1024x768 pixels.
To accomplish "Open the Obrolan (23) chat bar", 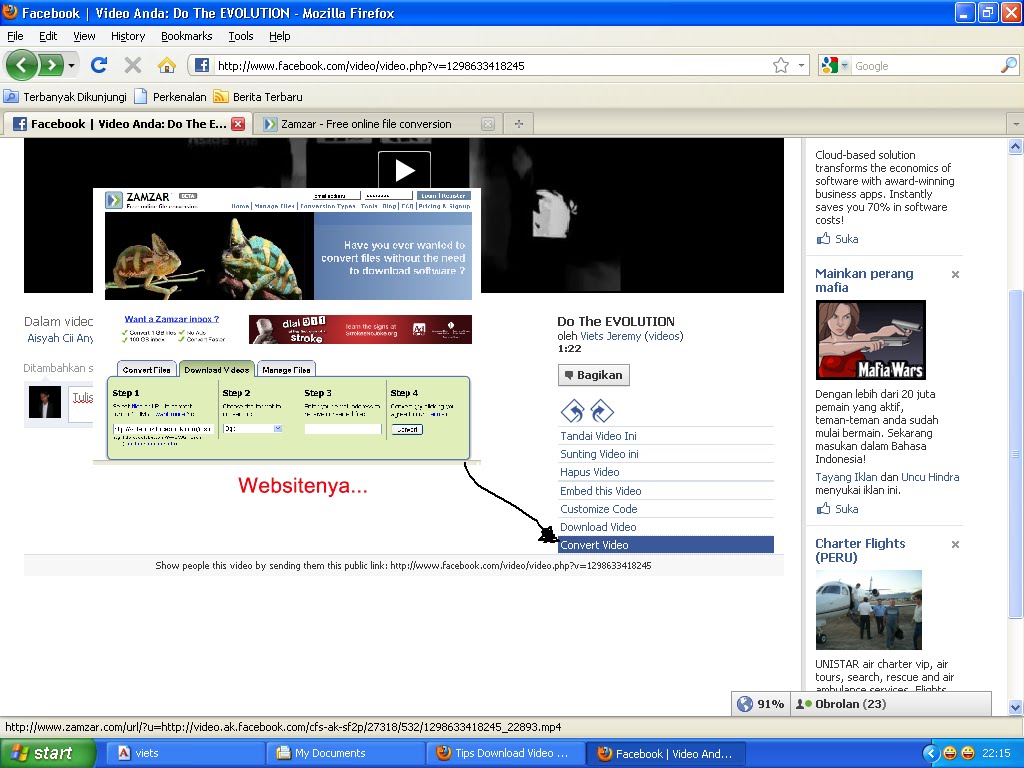I will tap(891, 704).
